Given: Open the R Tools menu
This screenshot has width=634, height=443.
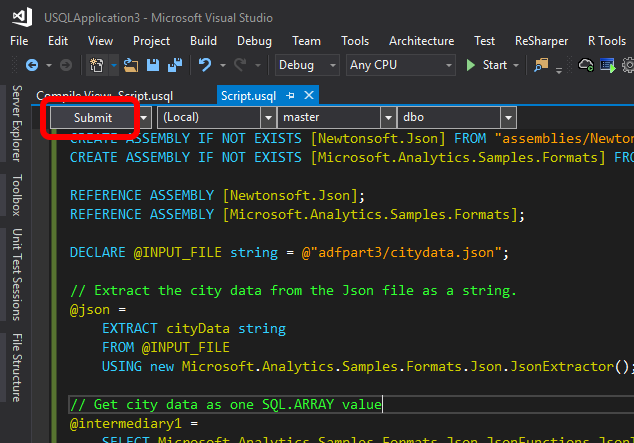Looking at the screenshot, I should tap(607, 41).
